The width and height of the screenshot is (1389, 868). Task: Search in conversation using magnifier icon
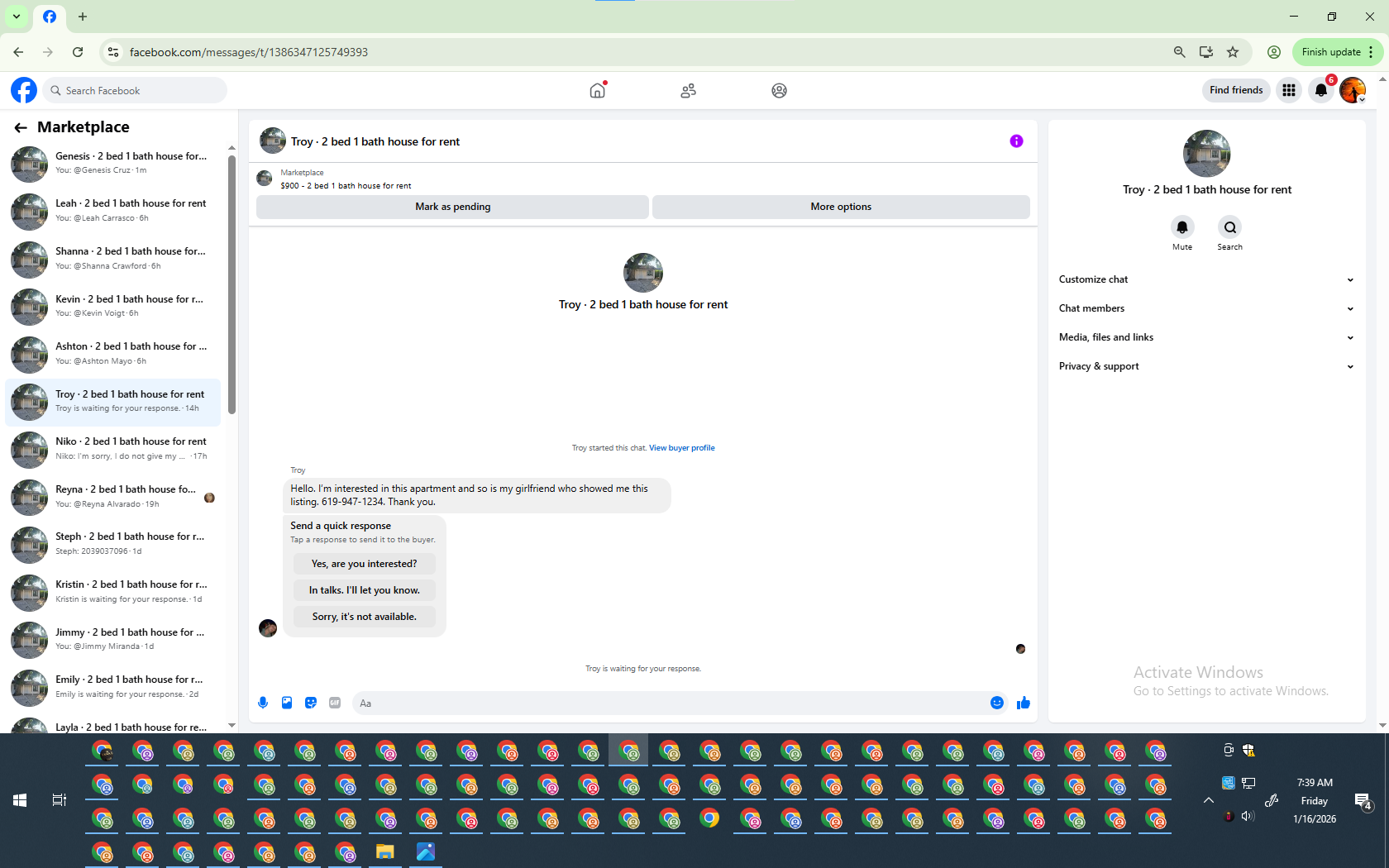[x=1229, y=227]
